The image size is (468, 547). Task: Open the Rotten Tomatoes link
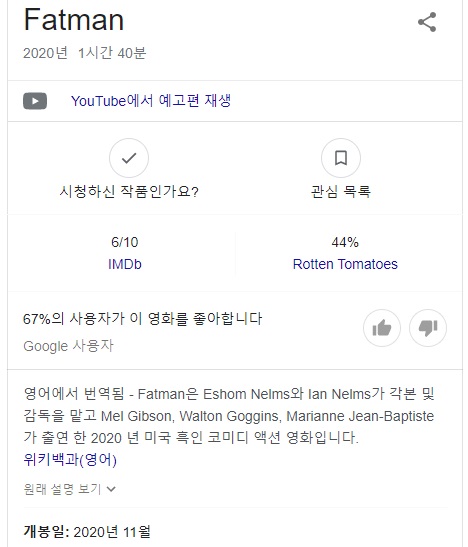pyautogui.click(x=345, y=264)
